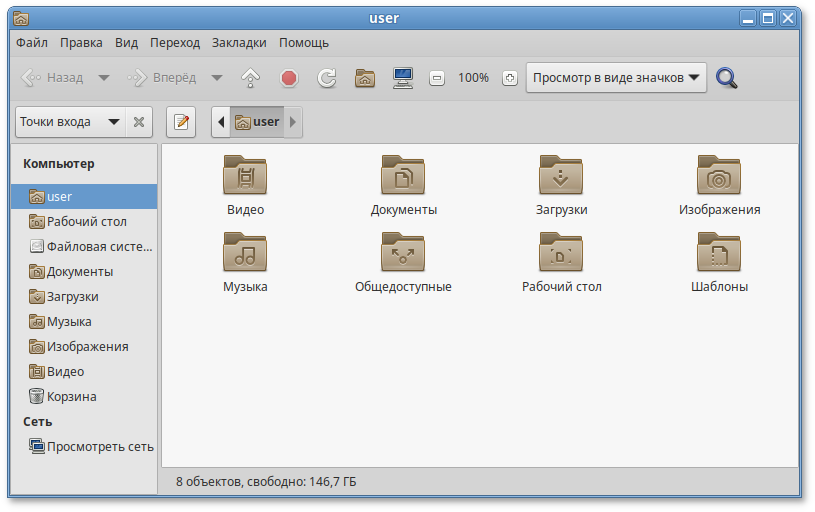Viewport: 815px width, 512px height.
Task: Click the up-to-parent-folder arrow icon
Action: click(250, 78)
